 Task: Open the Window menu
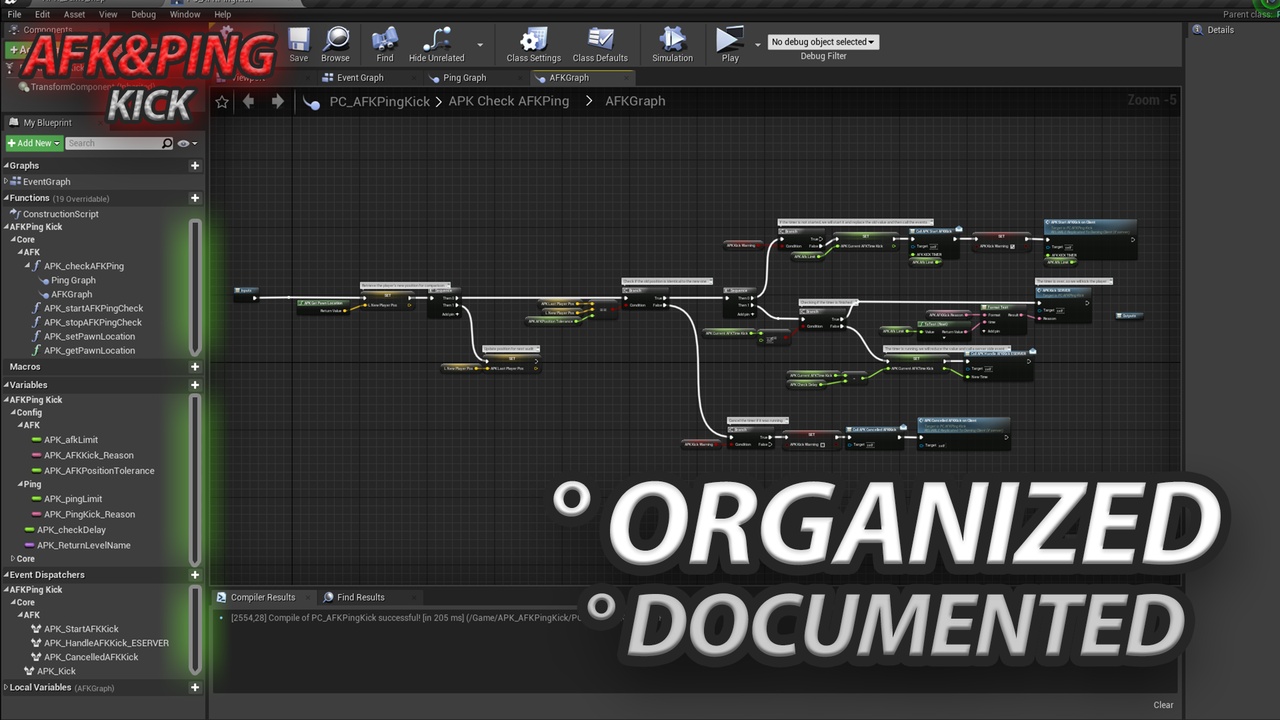click(185, 15)
